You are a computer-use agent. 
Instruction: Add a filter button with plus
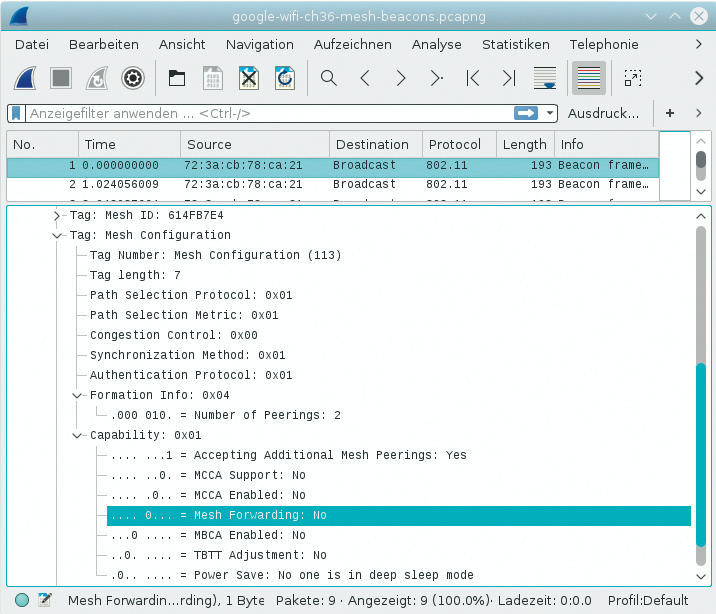click(670, 113)
